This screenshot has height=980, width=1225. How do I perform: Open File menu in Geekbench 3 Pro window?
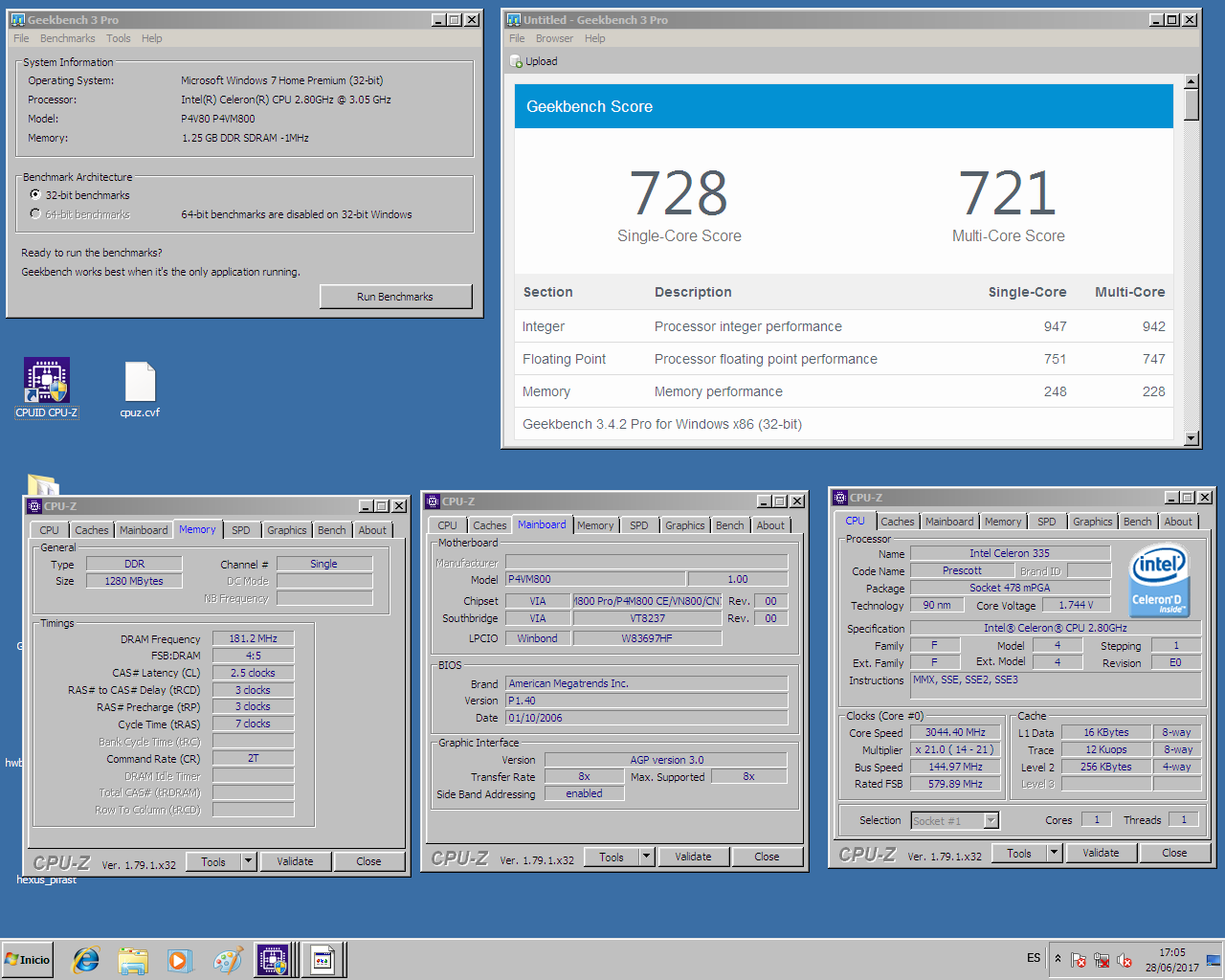[x=21, y=38]
